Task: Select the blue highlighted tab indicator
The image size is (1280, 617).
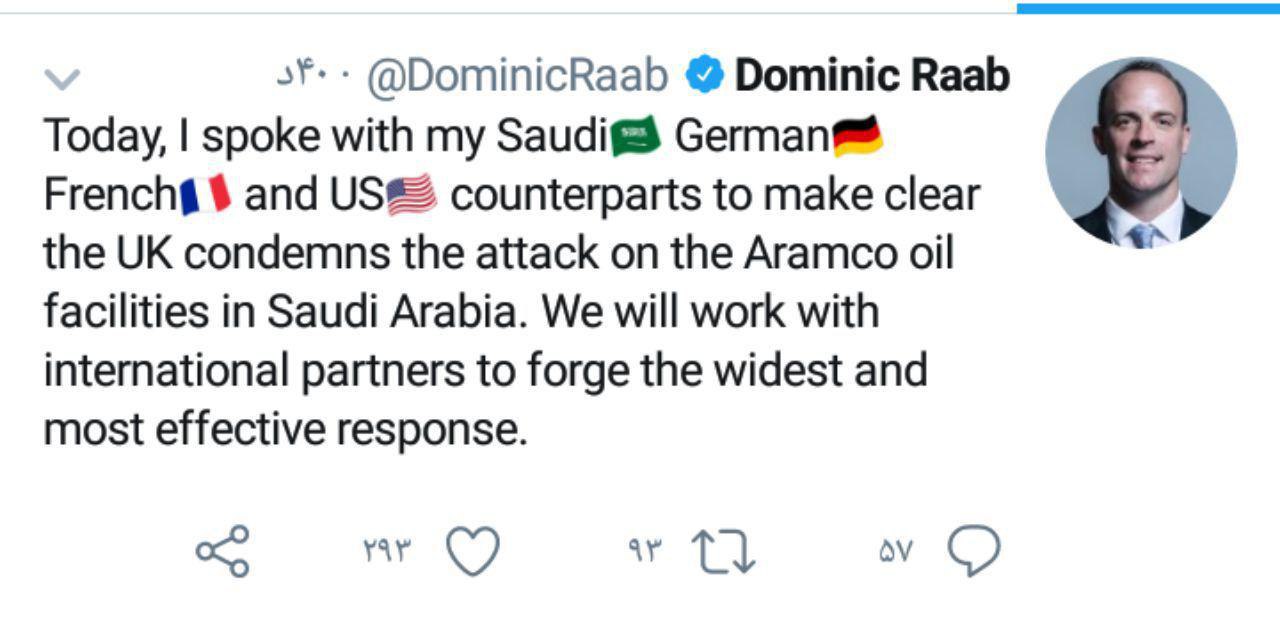Action: (1148, 8)
